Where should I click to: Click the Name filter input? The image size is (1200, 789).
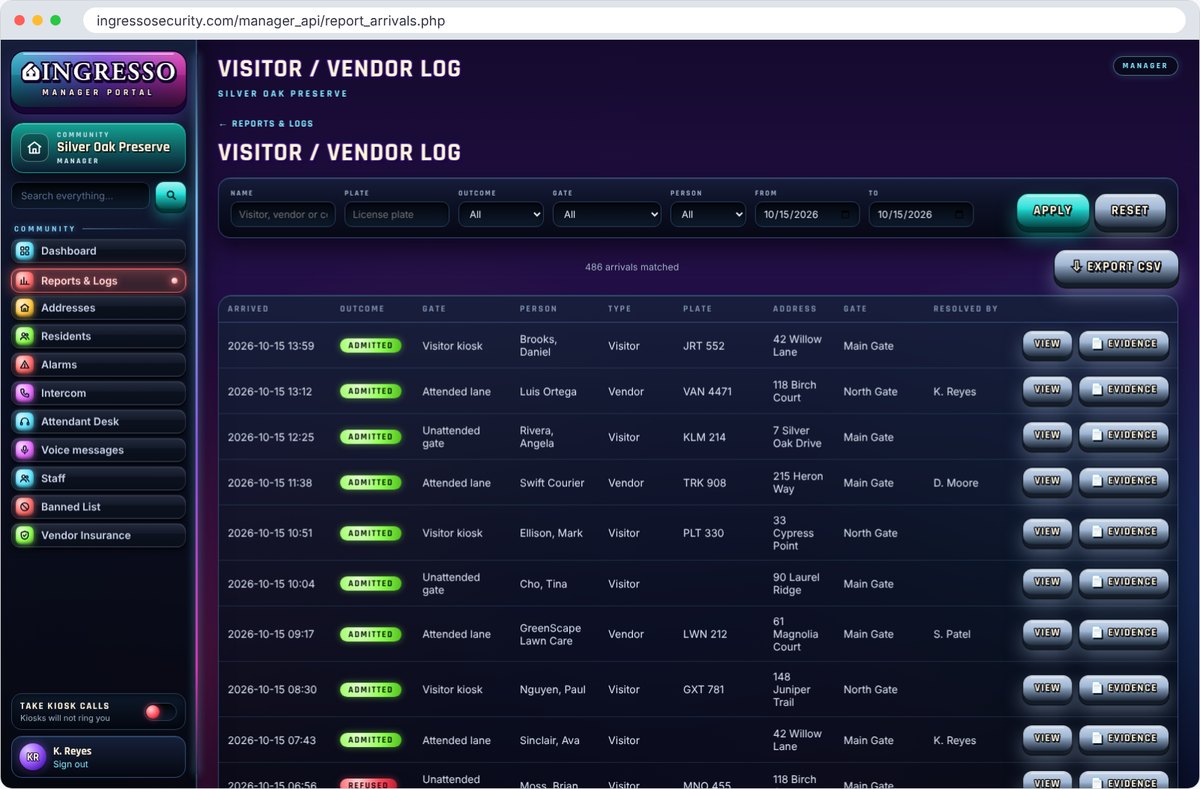[283, 215]
